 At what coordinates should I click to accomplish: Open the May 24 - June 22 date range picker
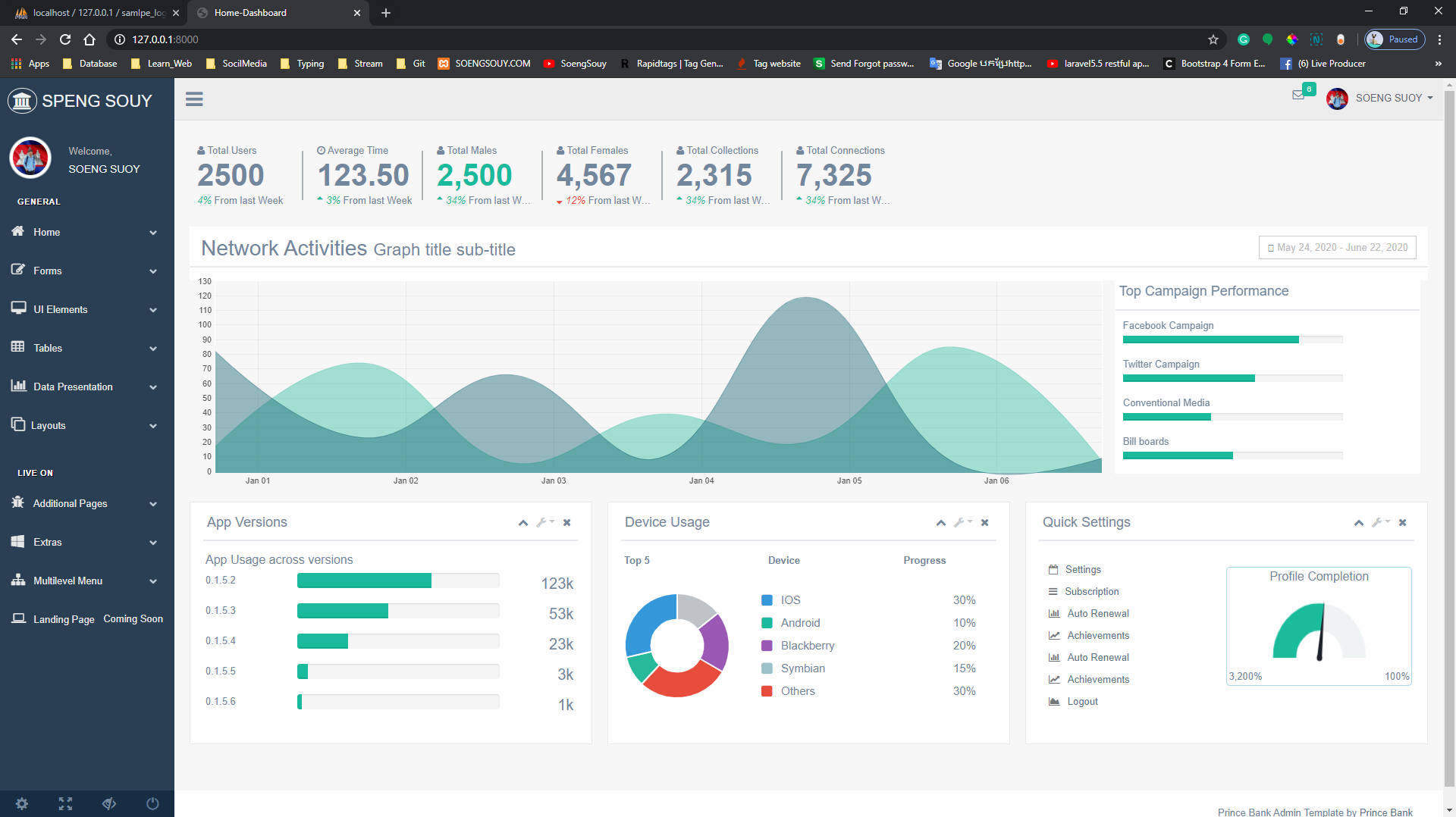(1337, 247)
